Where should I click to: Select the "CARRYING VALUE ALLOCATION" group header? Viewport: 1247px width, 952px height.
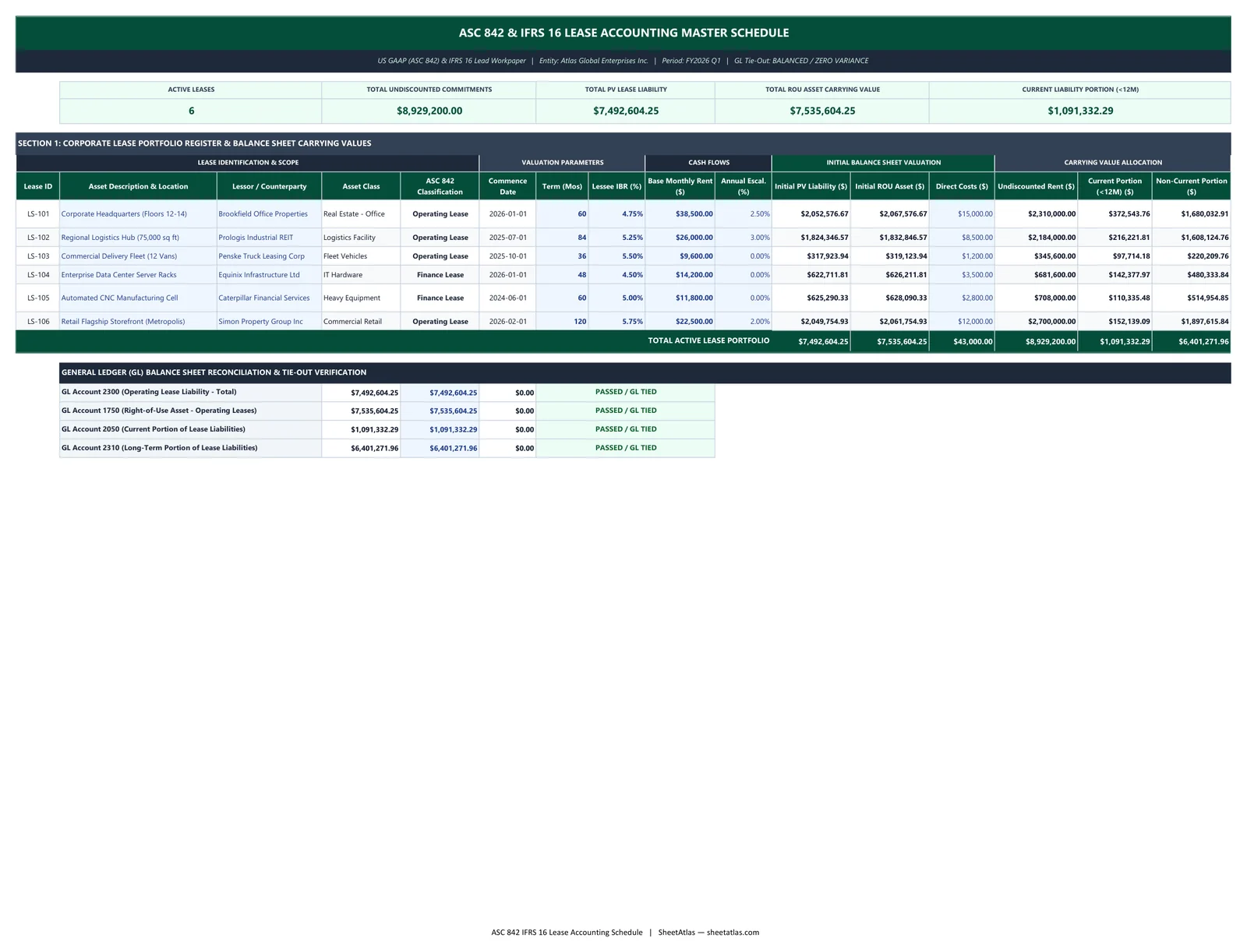[1113, 163]
